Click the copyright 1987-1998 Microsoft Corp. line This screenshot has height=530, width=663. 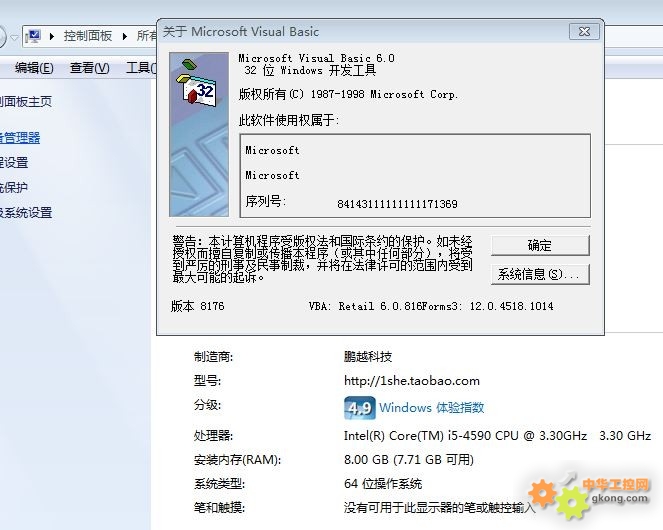(x=348, y=94)
